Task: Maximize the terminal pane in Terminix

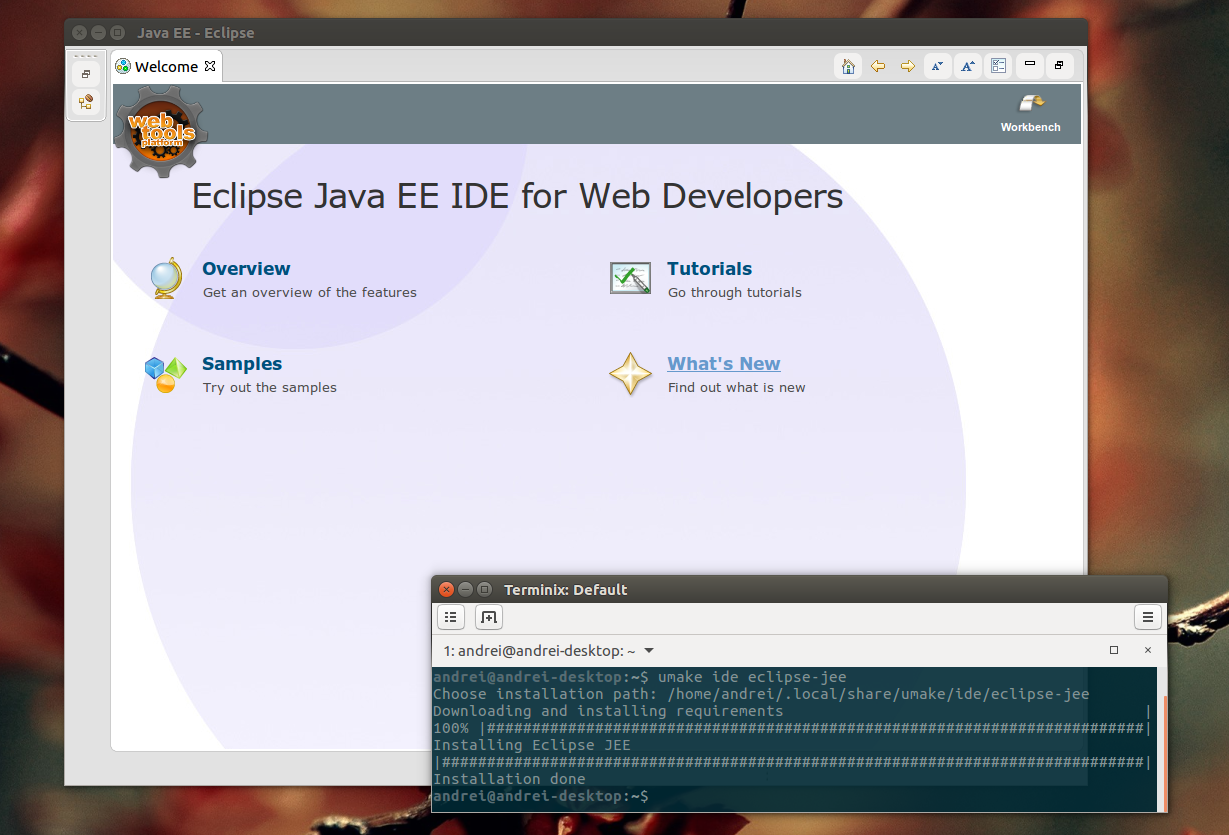Action: point(1114,650)
